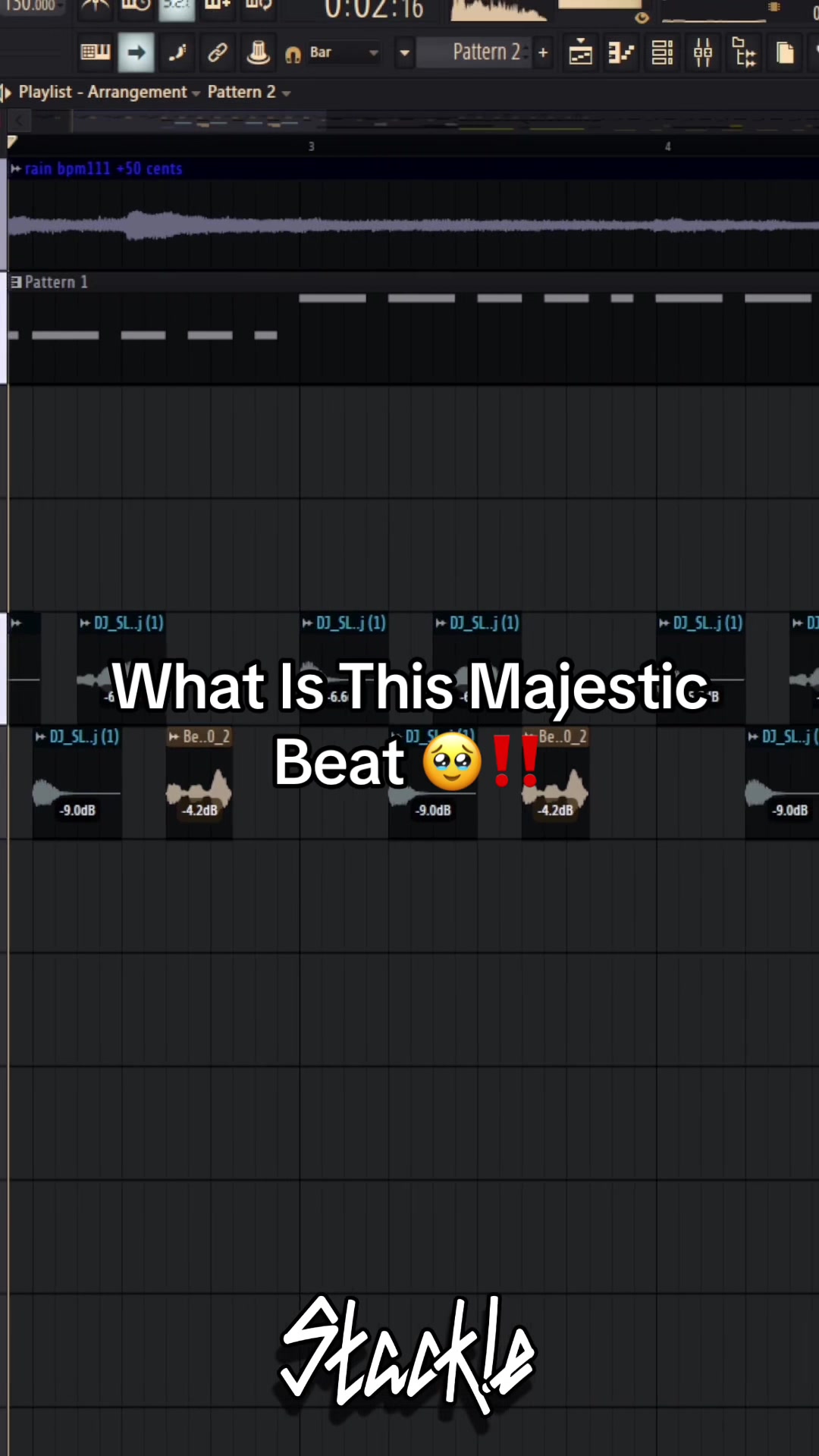The width and height of the screenshot is (819, 1456).
Task: Open the Playlist view icon
Action: click(x=581, y=52)
